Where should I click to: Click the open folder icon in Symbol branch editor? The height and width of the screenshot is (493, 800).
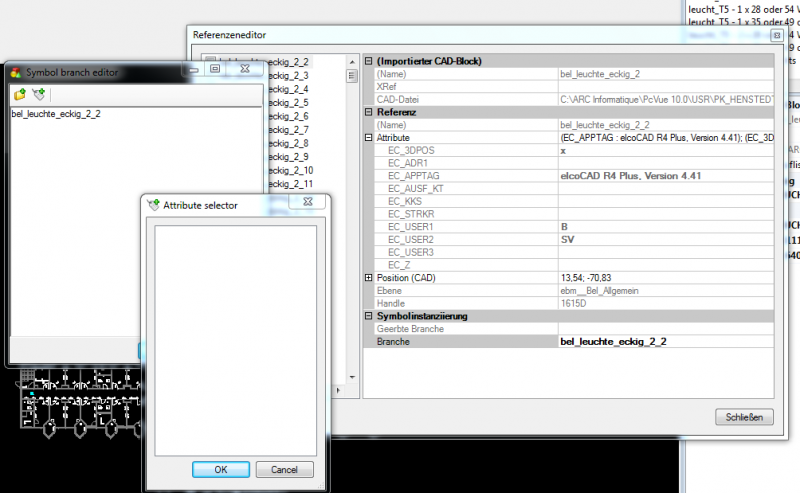20,94
